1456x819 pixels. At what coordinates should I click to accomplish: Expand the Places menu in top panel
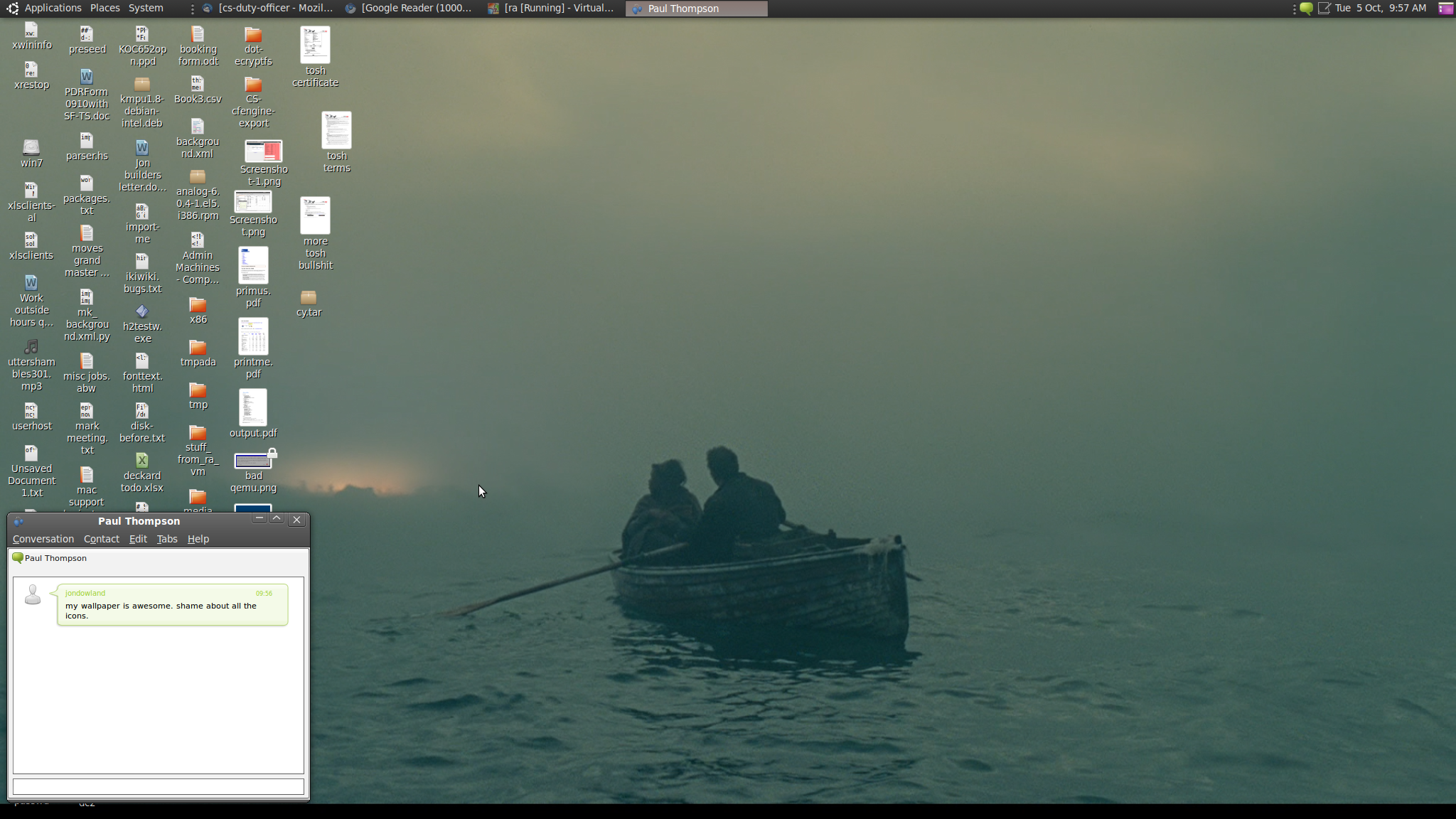point(105,8)
